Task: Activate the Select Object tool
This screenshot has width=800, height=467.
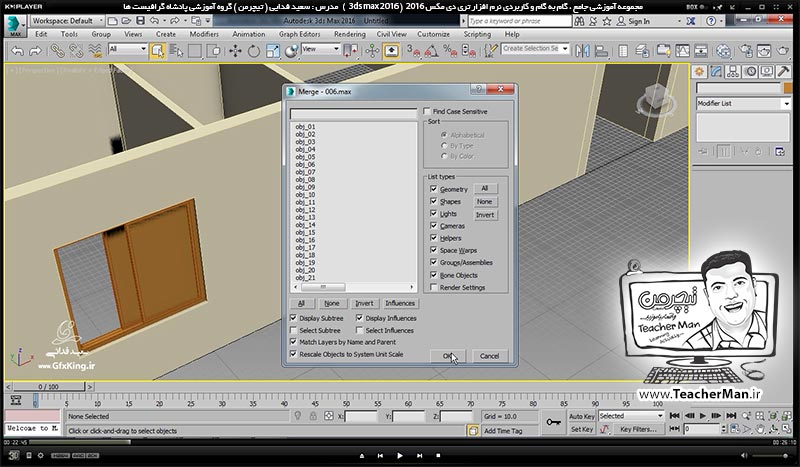Action: (x=158, y=51)
